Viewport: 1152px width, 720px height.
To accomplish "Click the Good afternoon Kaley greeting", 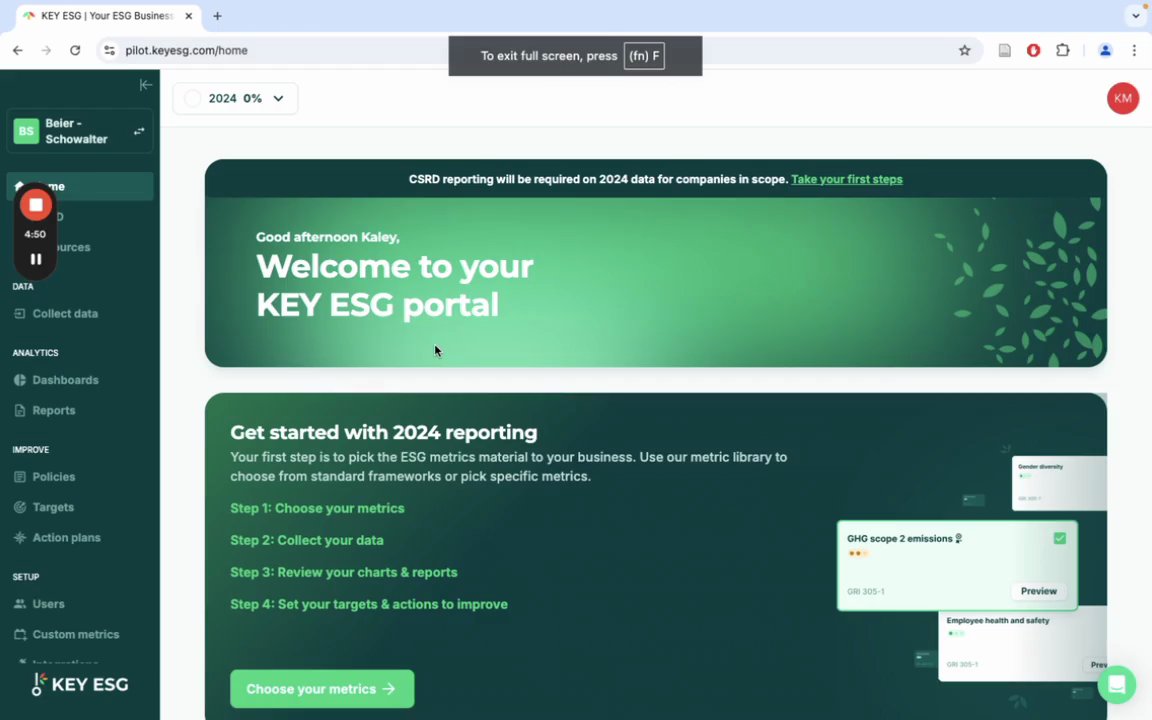I will pyautogui.click(x=328, y=237).
